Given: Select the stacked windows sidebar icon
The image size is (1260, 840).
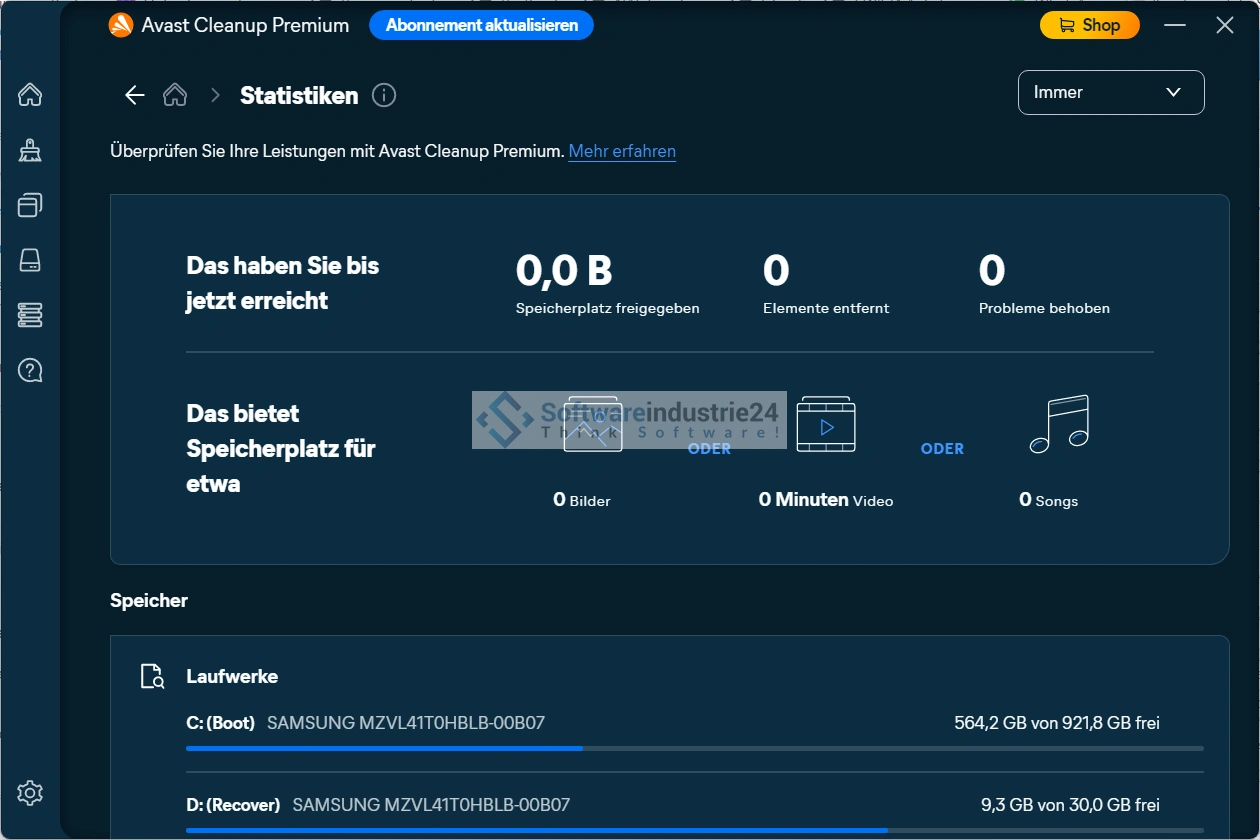Looking at the screenshot, I should pyautogui.click(x=30, y=205).
